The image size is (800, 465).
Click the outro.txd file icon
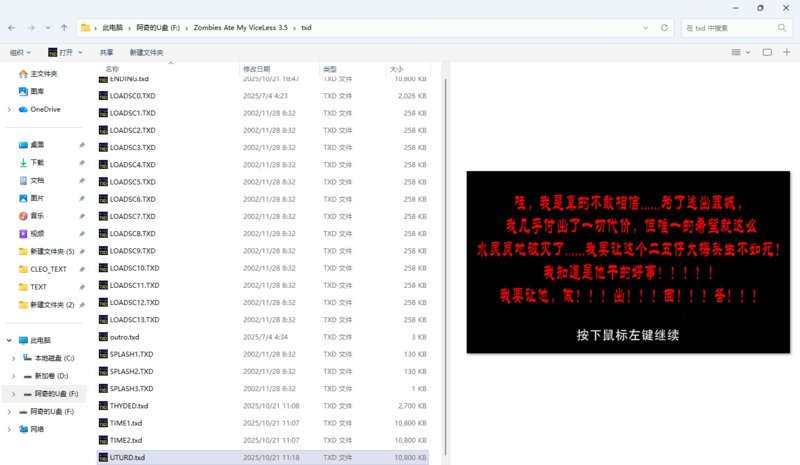(103, 337)
